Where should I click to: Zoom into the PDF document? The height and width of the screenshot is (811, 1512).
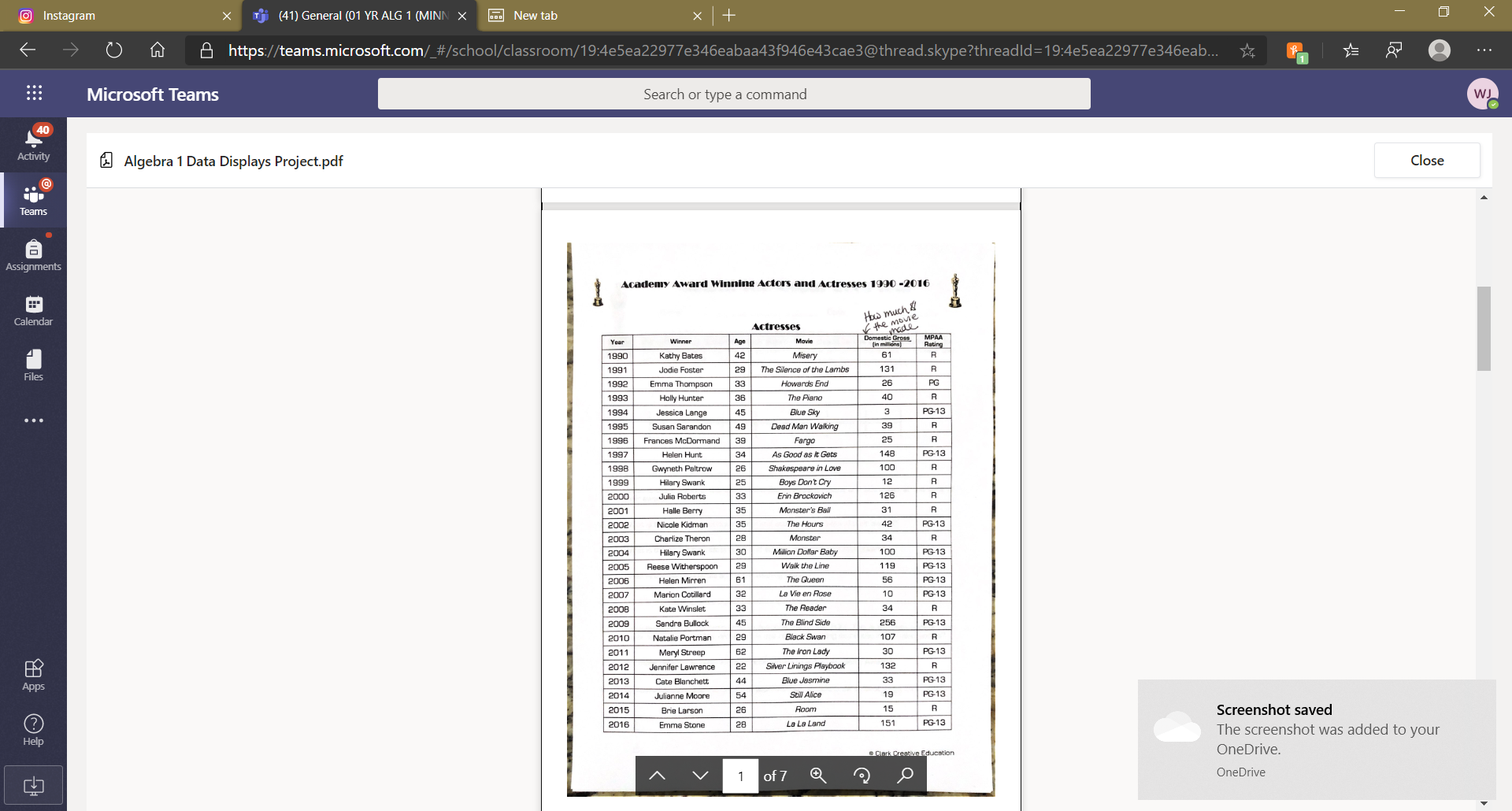[x=818, y=775]
